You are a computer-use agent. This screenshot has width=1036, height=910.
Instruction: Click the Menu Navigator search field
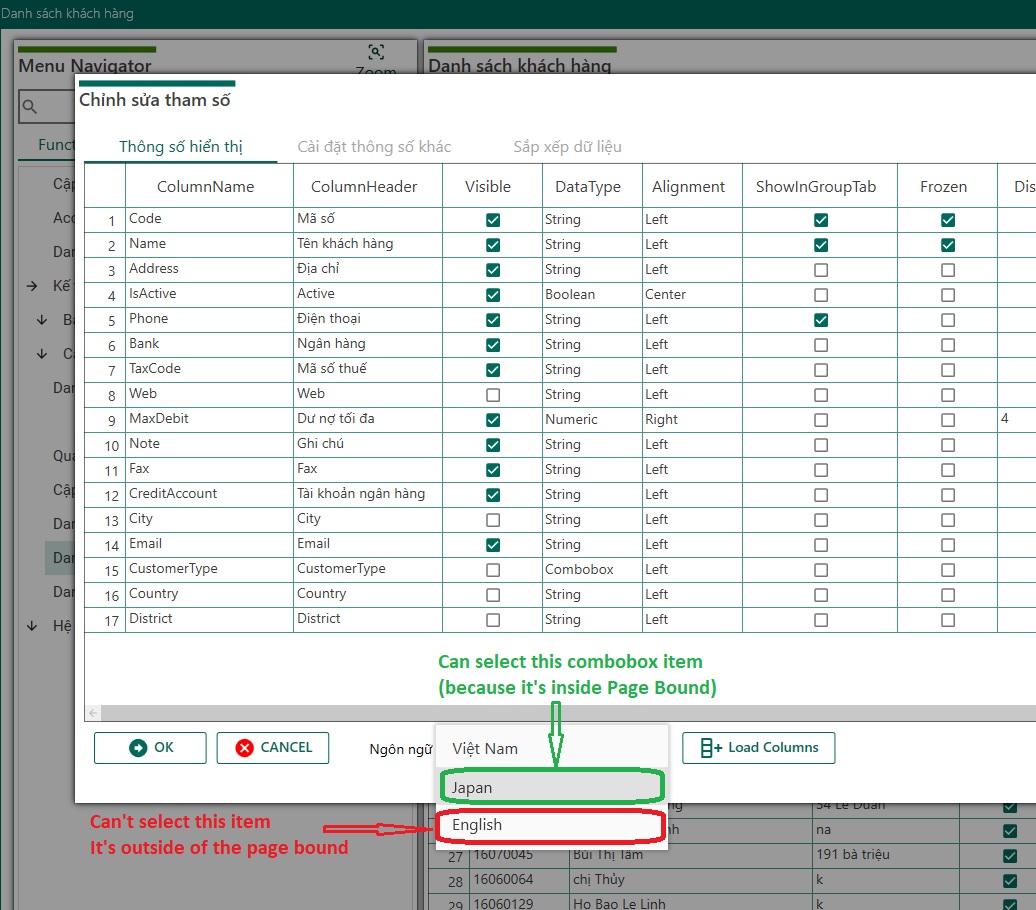[x=46, y=106]
